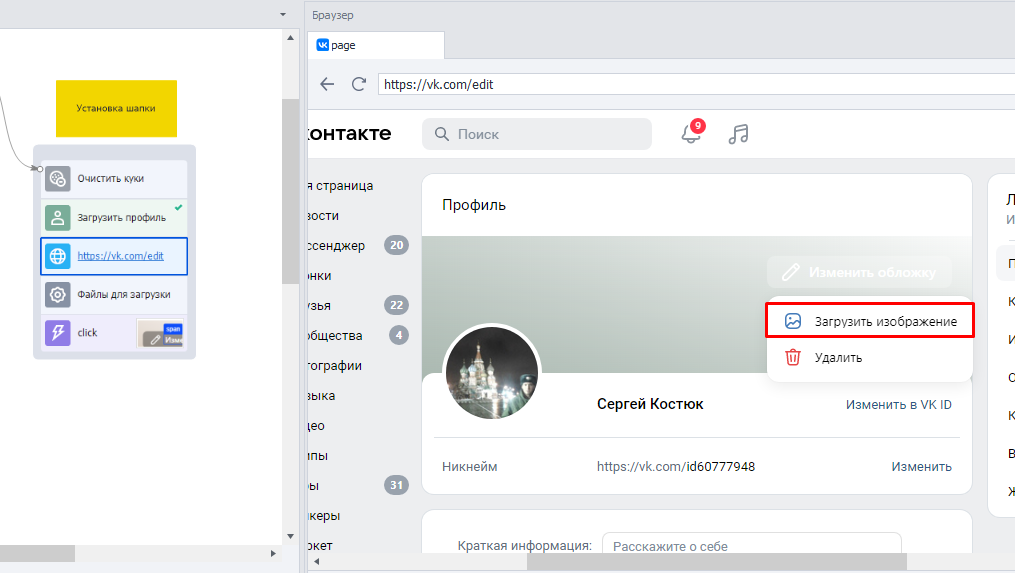Open the messenger sidebar item with badge 20
The image size is (1015, 573).
point(359,245)
